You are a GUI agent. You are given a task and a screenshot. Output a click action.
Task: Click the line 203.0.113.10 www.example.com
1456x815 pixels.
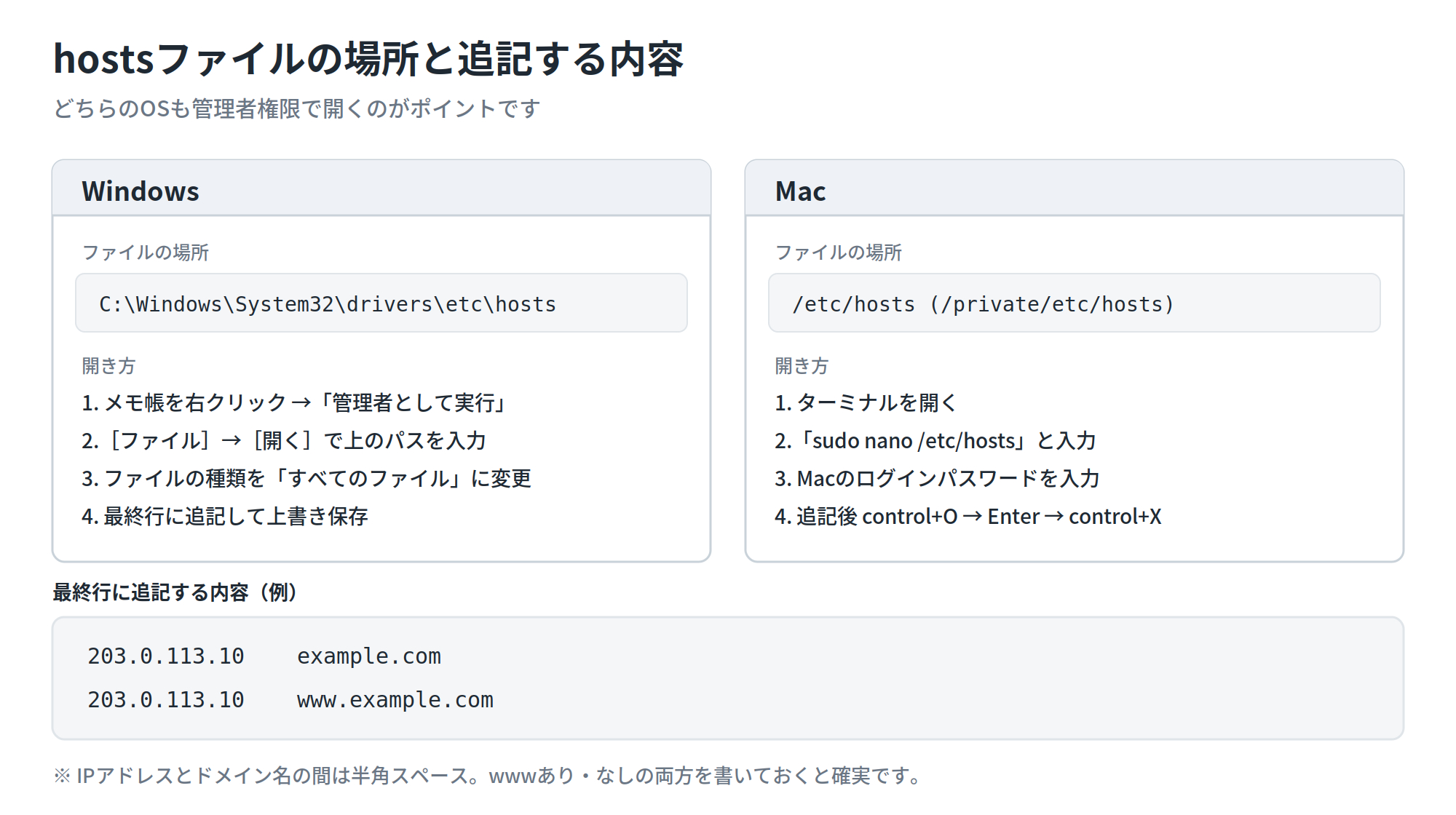coord(290,700)
